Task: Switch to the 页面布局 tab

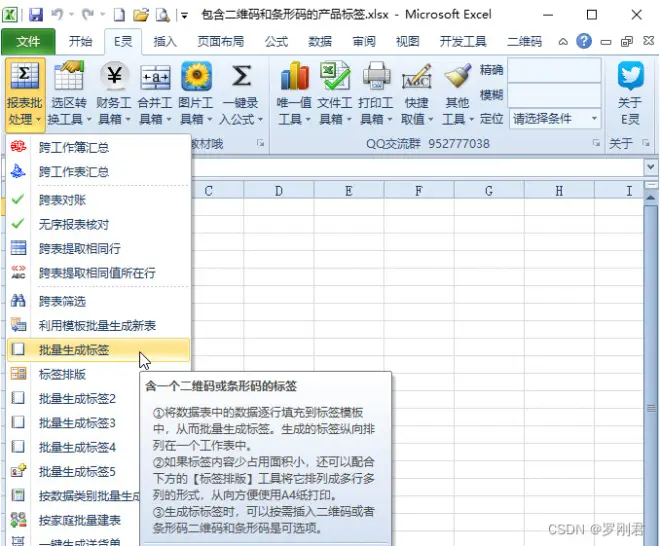Action: [x=221, y=41]
